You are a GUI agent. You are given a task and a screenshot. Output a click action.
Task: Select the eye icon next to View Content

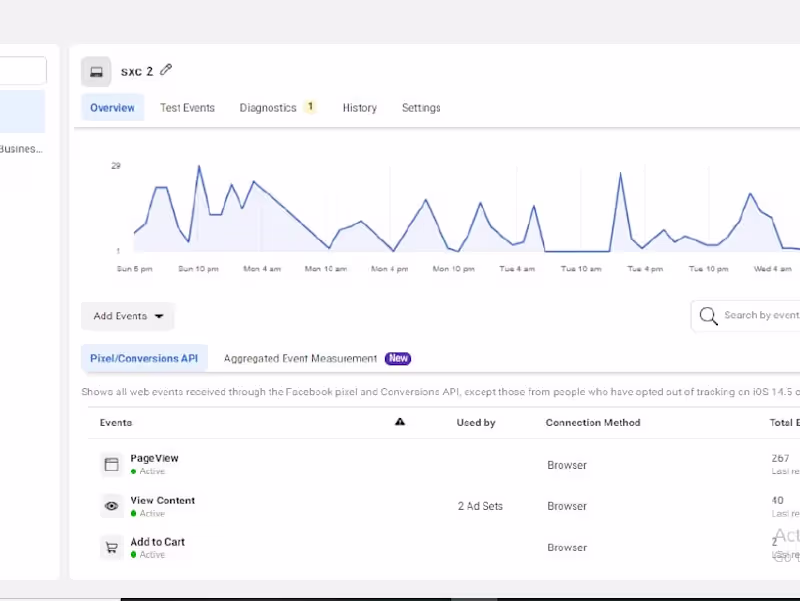click(111, 506)
